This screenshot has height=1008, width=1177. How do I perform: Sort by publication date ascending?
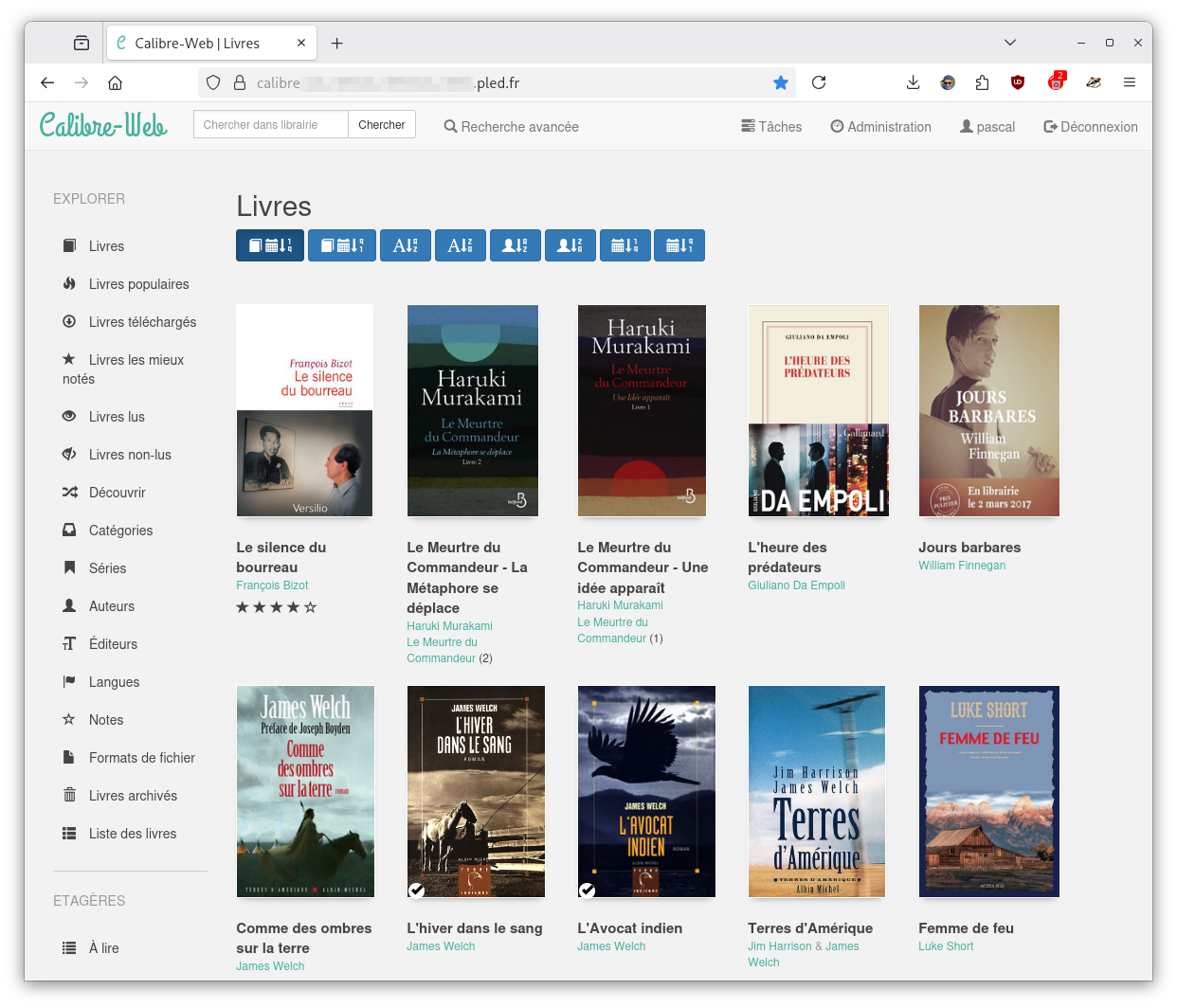[625, 245]
